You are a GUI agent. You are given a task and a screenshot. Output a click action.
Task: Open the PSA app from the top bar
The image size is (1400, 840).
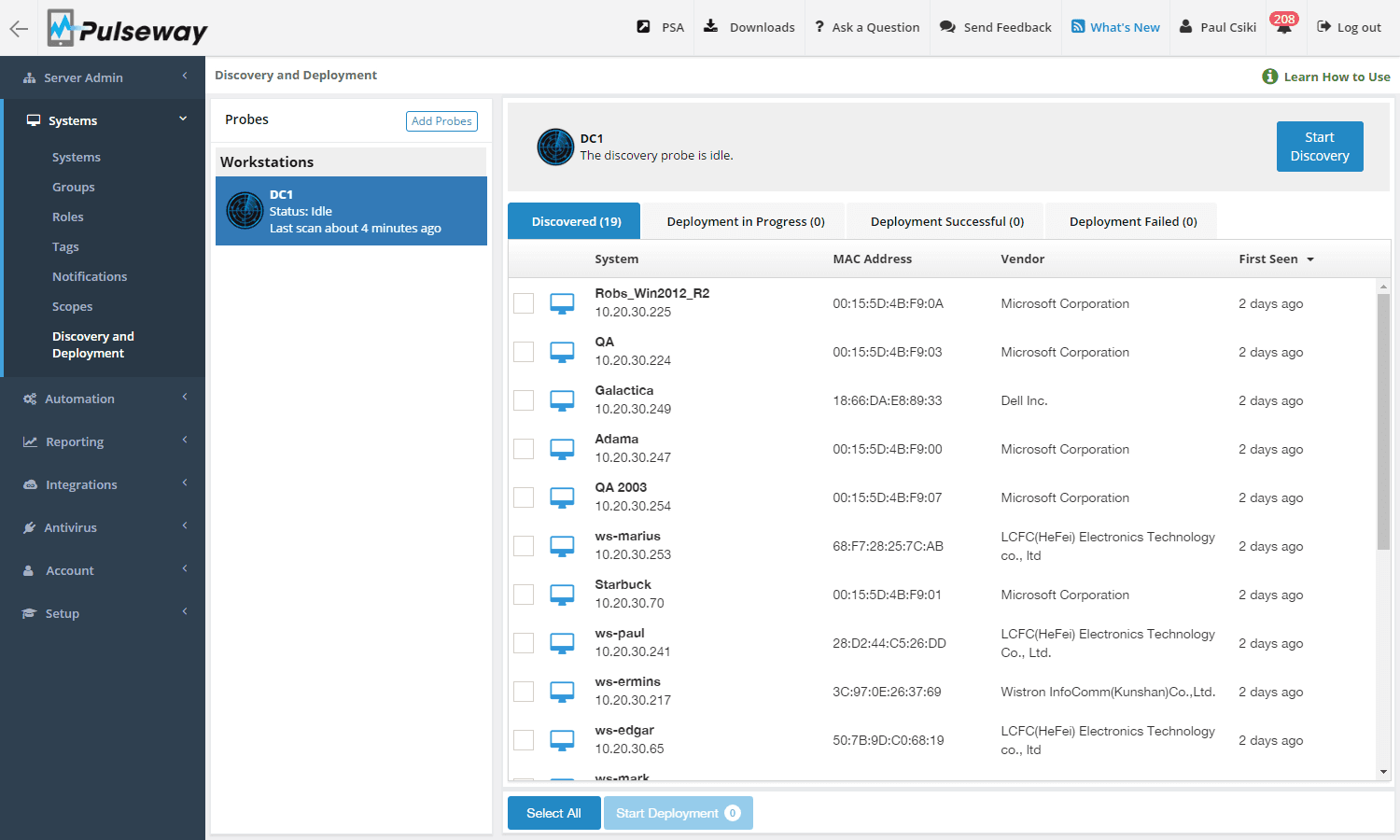click(x=660, y=27)
